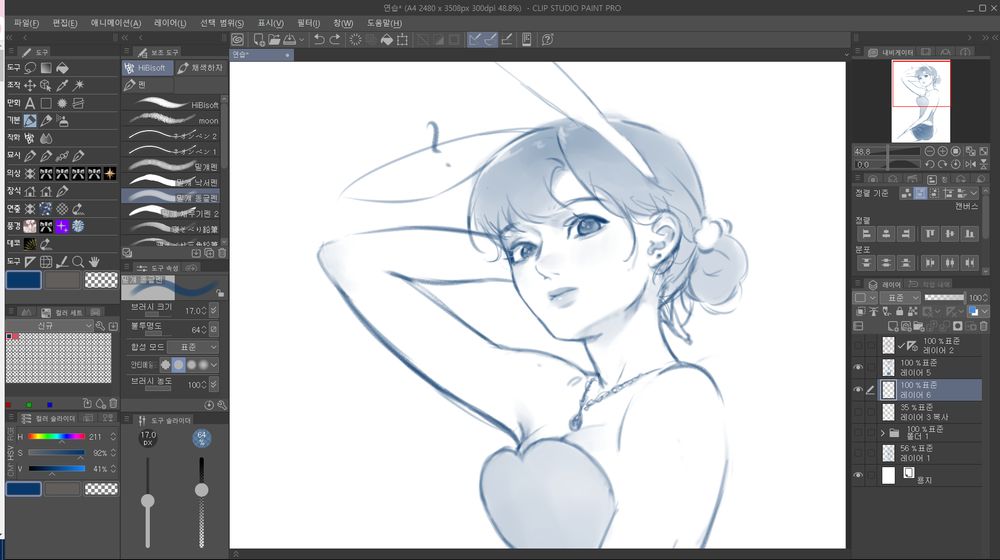Click the new layer folder icon

coord(918,327)
